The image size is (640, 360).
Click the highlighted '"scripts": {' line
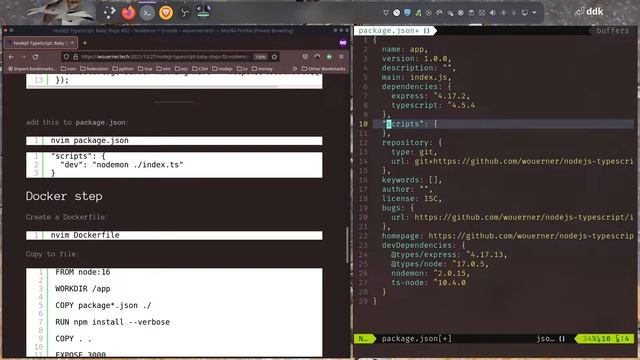(x=503, y=124)
